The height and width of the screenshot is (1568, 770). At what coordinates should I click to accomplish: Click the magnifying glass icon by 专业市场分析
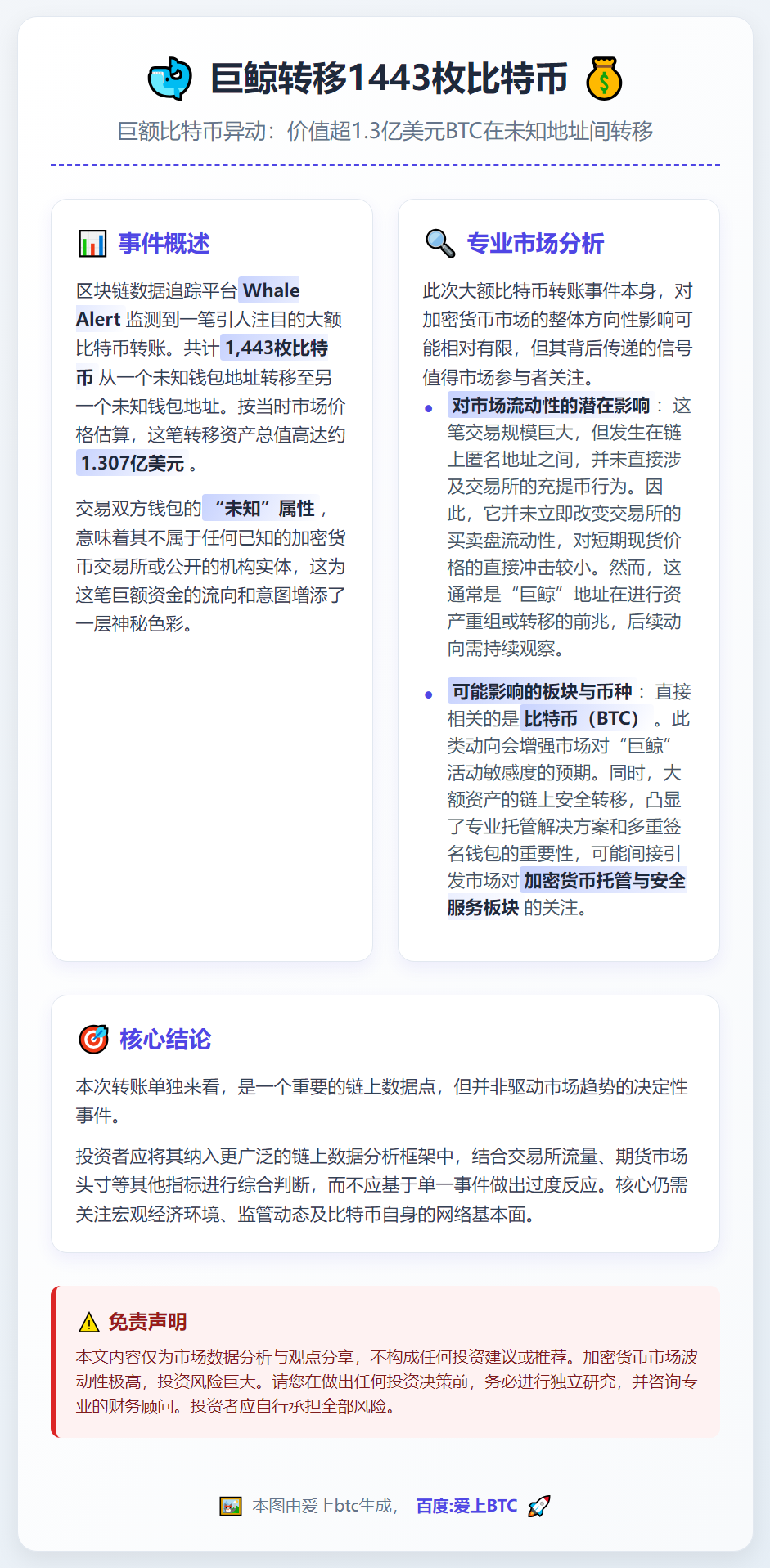click(440, 244)
